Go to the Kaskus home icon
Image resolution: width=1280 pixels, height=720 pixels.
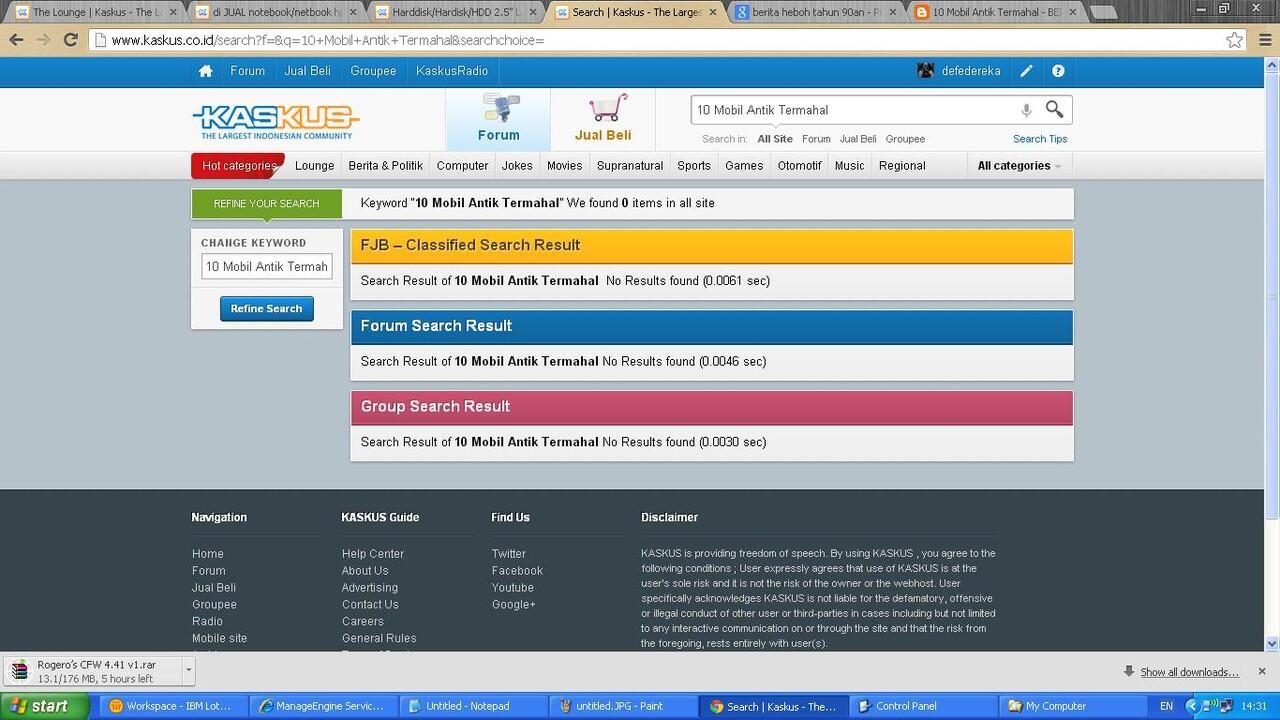tap(205, 71)
